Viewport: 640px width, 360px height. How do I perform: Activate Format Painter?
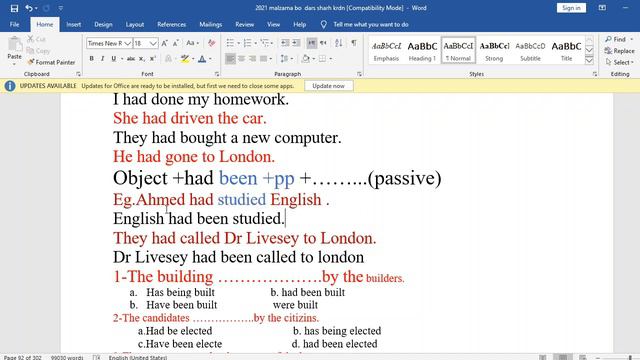[x=51, y=62]
